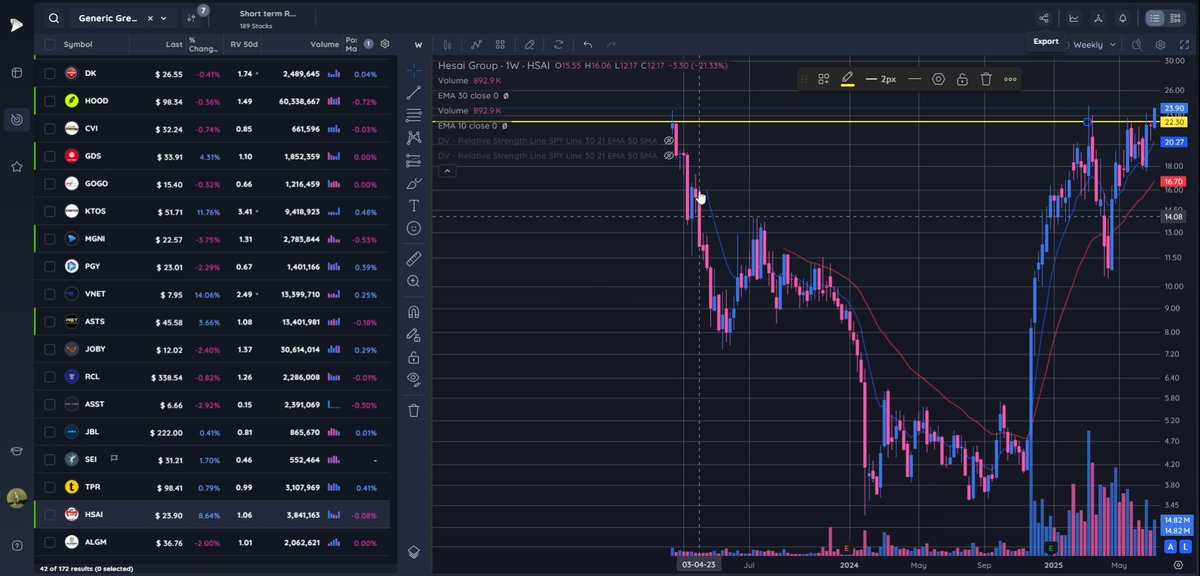Viewport: 1200px width, 576px height.
Task: Enter fullscreen chart mode
Action: (1182, 45)
